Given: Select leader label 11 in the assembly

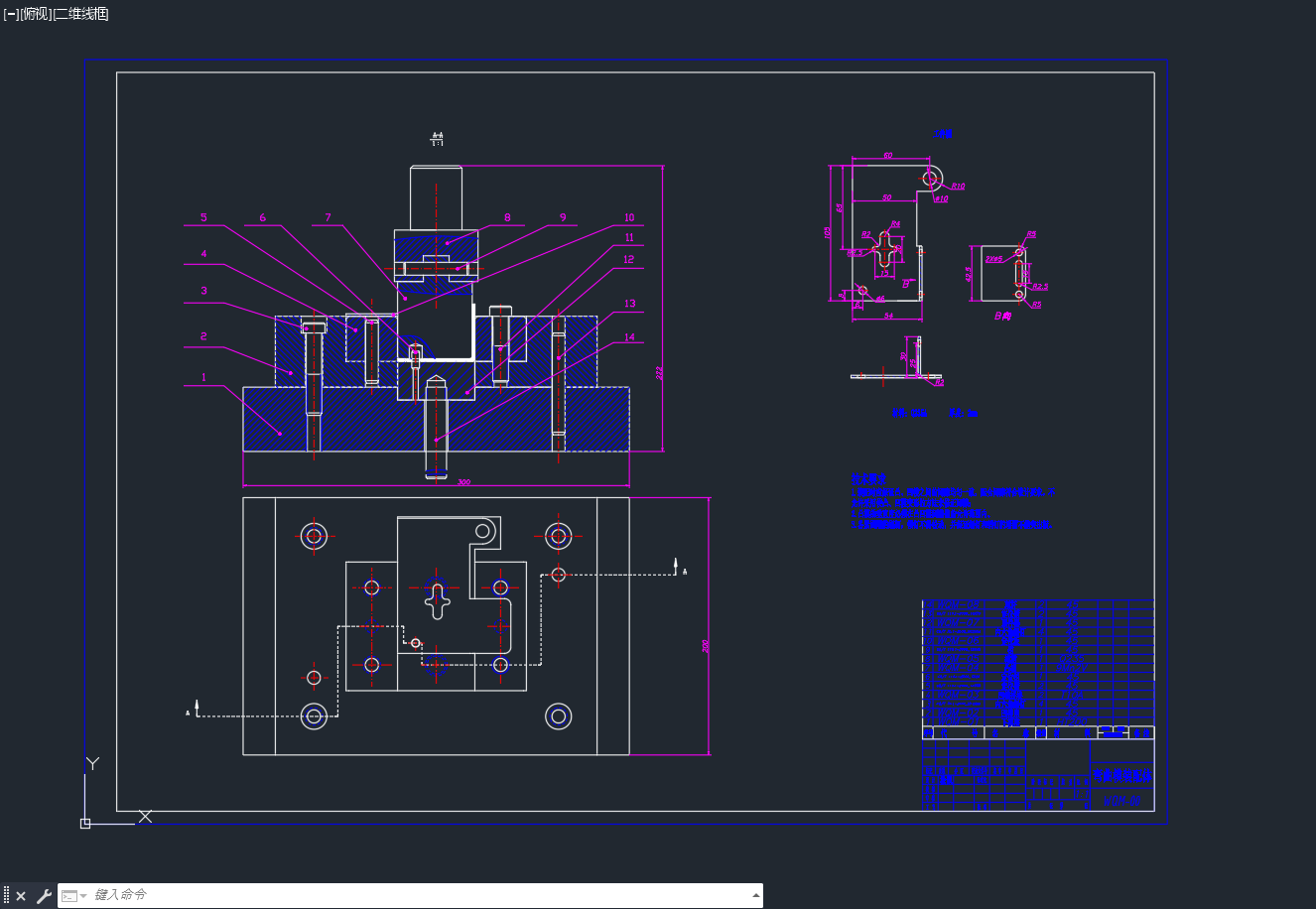Looking at the screenshot, I should [629, 238].
